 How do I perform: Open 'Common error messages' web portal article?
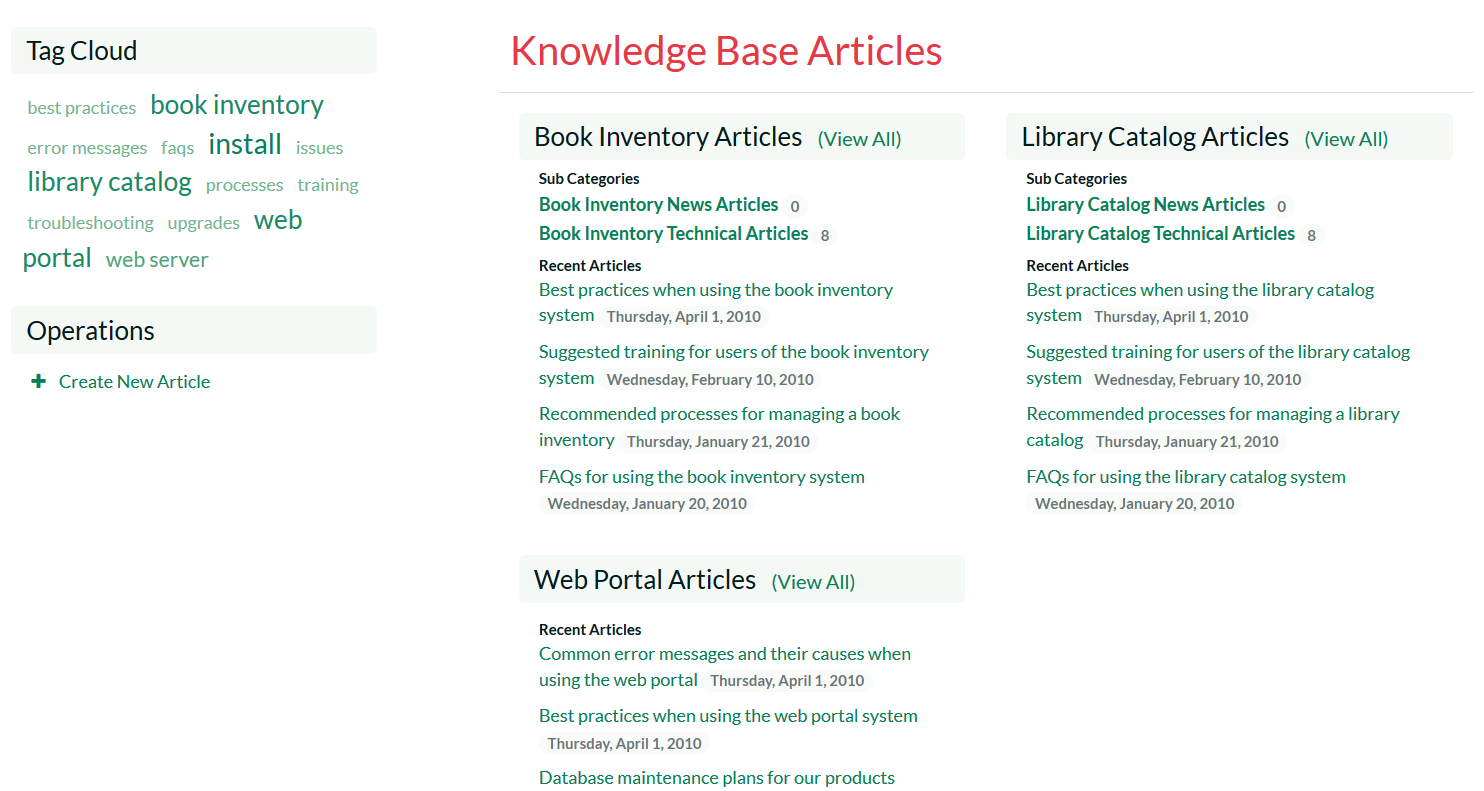[x=724, y=654]
